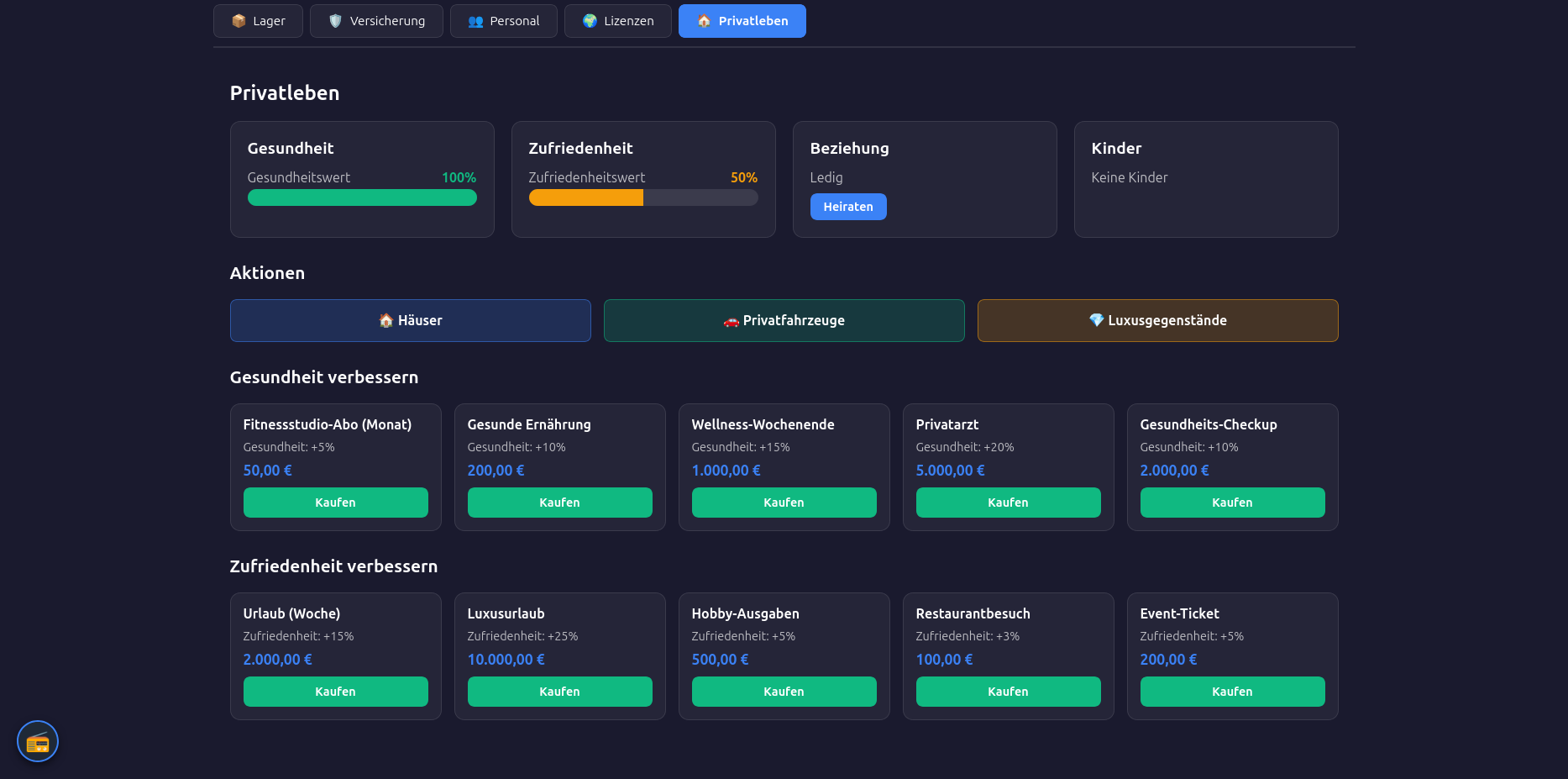This screenshot has width=1568, height=779.
Task: Click the Gesundheitswert label
Action: click(x=299, y=177)
